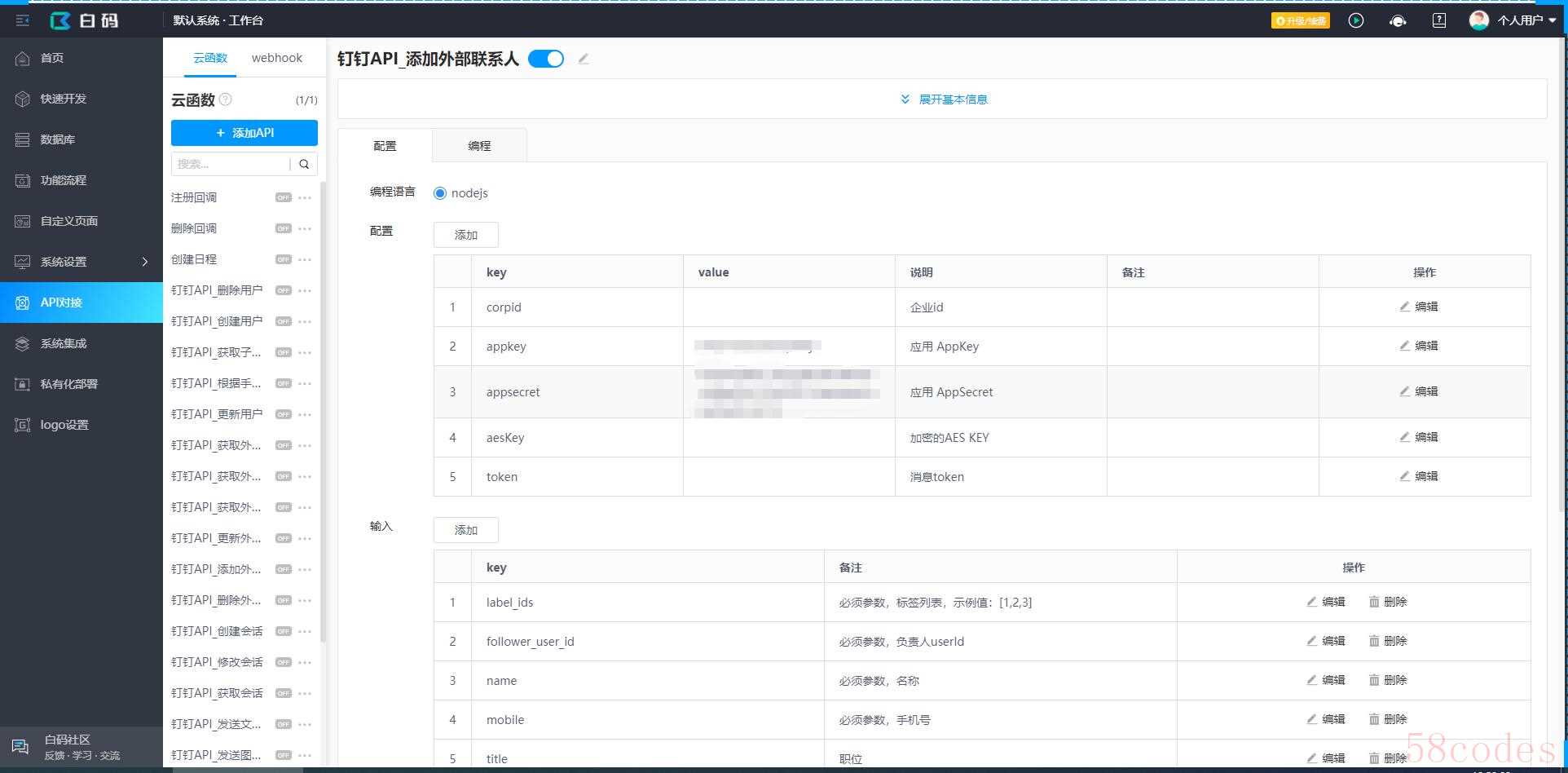Click the API list vertical scrollbar
The width and height of the screenshot is (1568, 773).
323,412
